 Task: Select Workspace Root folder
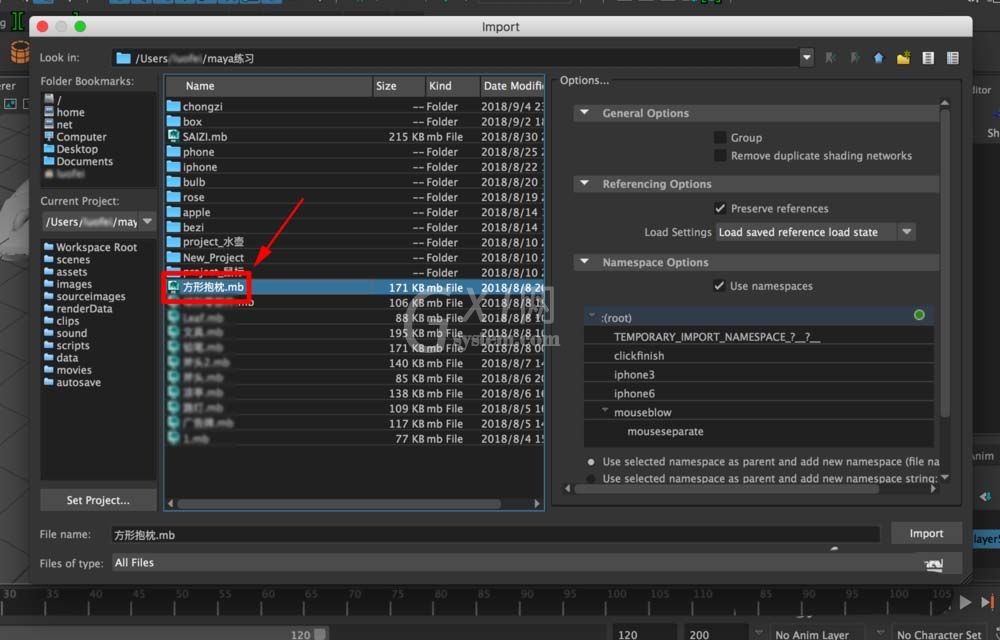91,247
